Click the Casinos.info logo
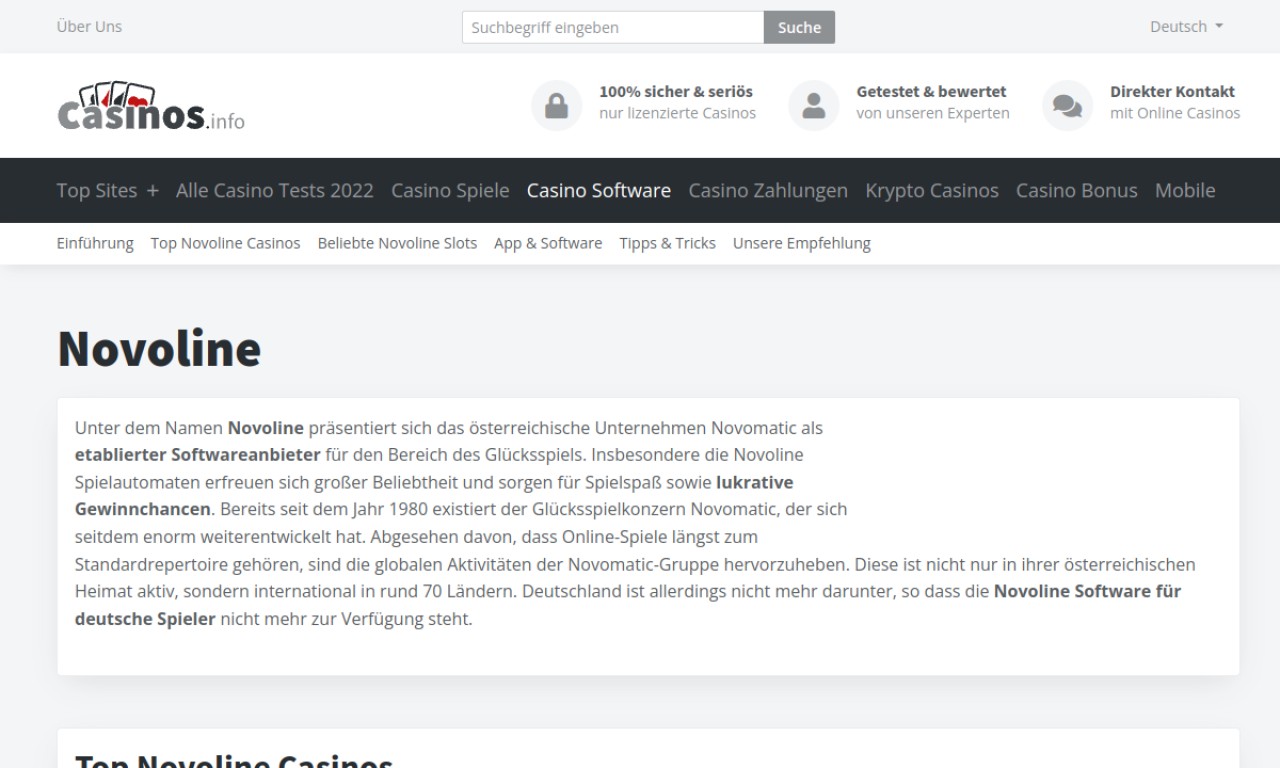This screenshot has height=768, width=1280. click(x=150, y=107)
